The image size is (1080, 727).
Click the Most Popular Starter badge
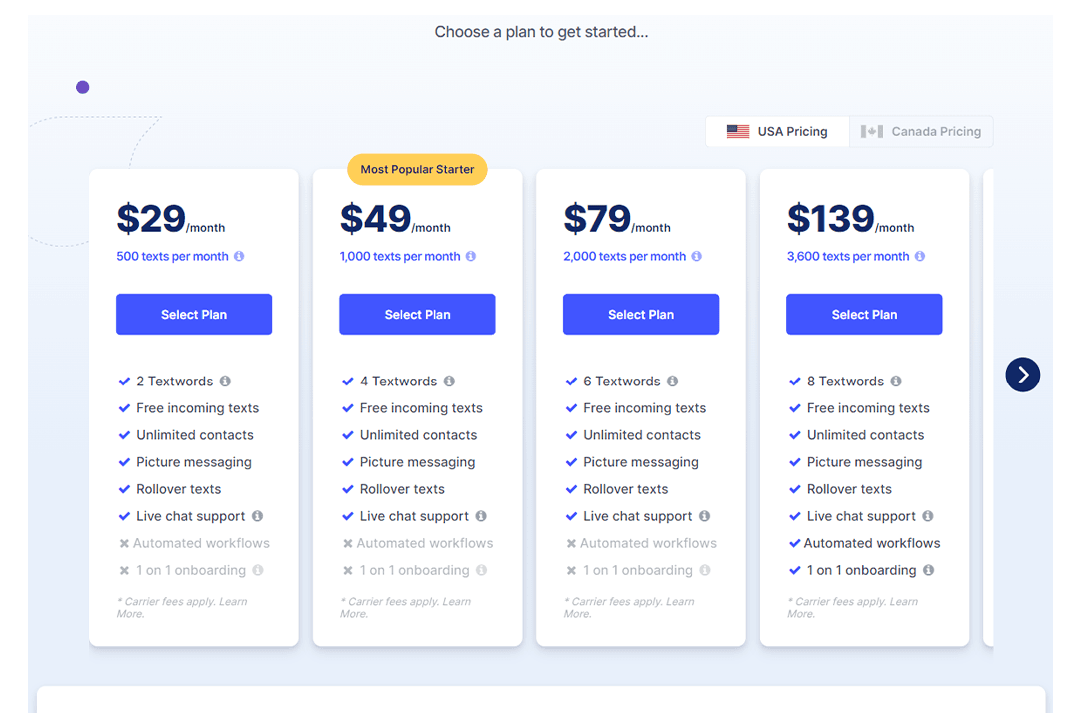click(417, 169)
